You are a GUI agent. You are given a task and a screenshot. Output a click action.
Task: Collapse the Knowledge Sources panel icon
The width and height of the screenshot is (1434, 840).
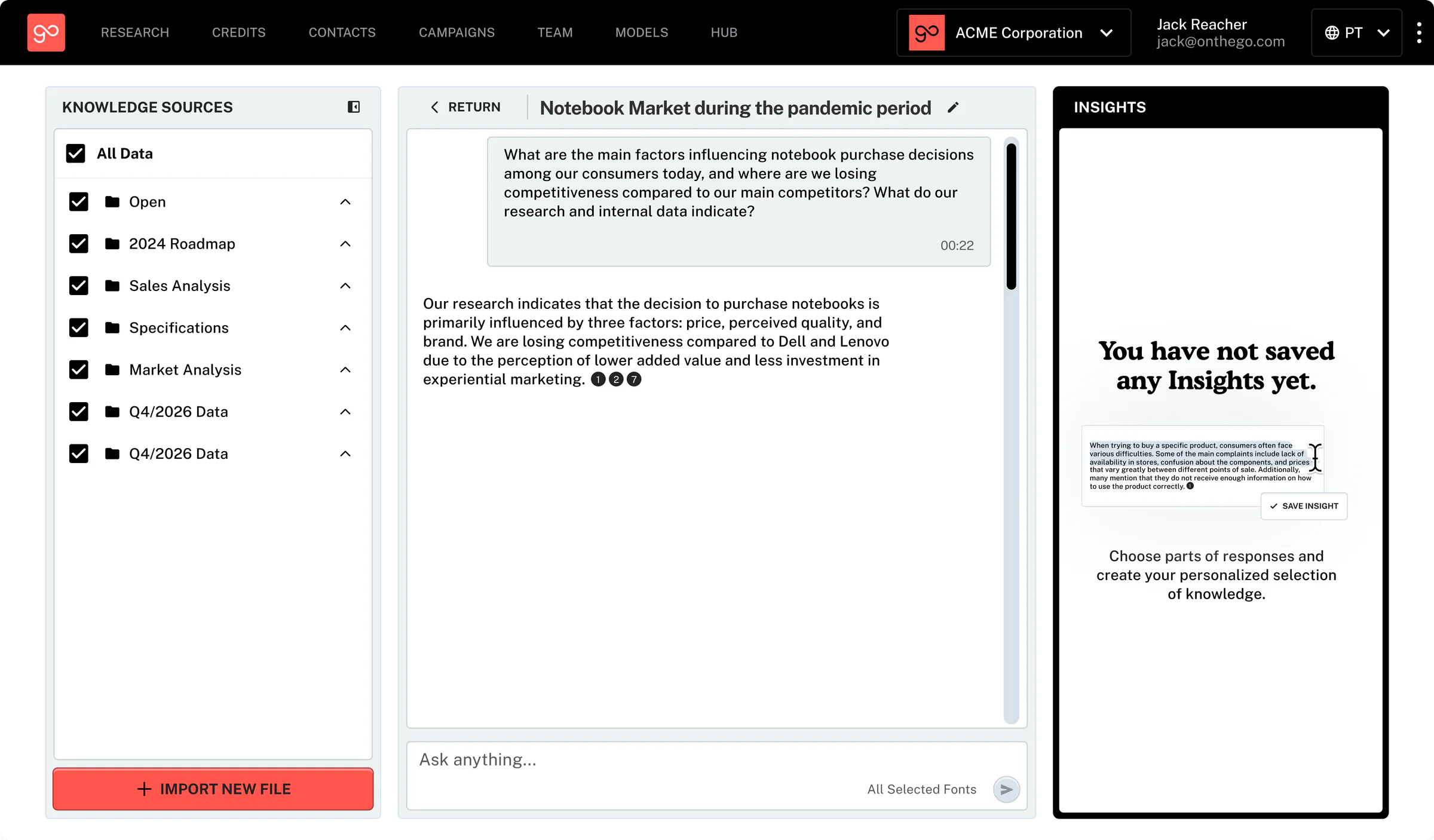[354, 107]
